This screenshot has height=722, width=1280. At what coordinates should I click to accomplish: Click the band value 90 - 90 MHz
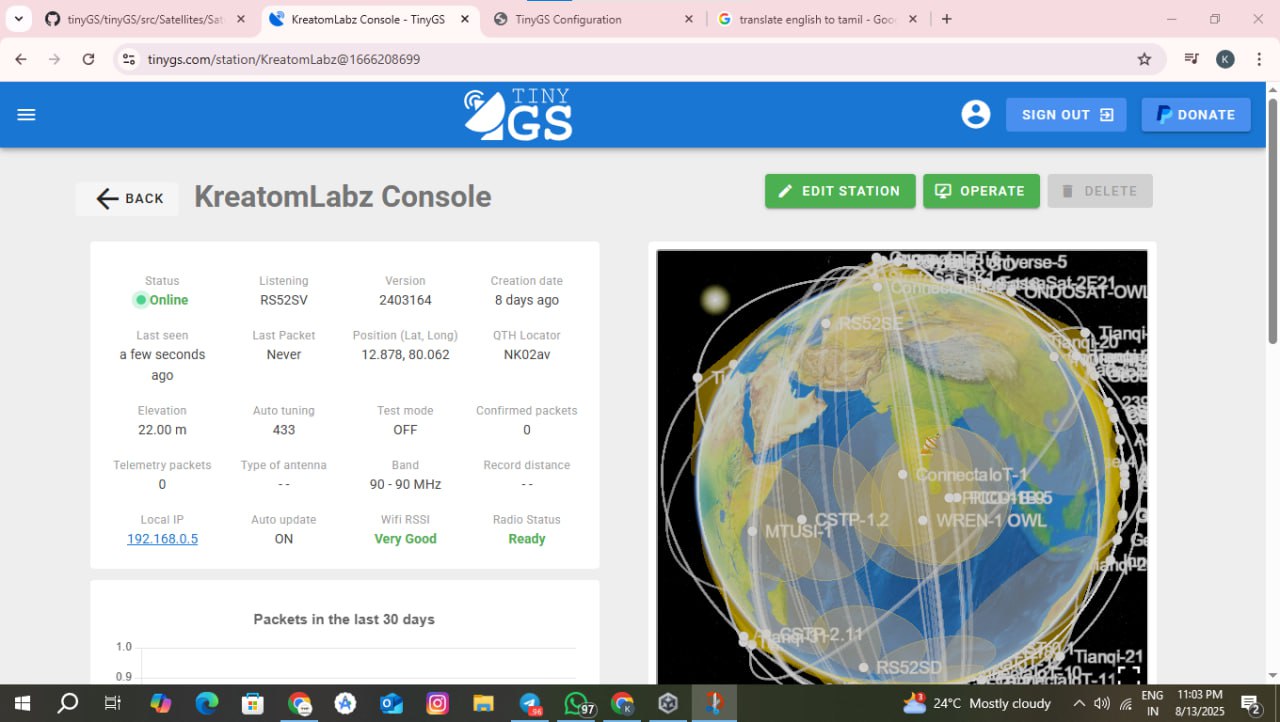coord(405,485)
